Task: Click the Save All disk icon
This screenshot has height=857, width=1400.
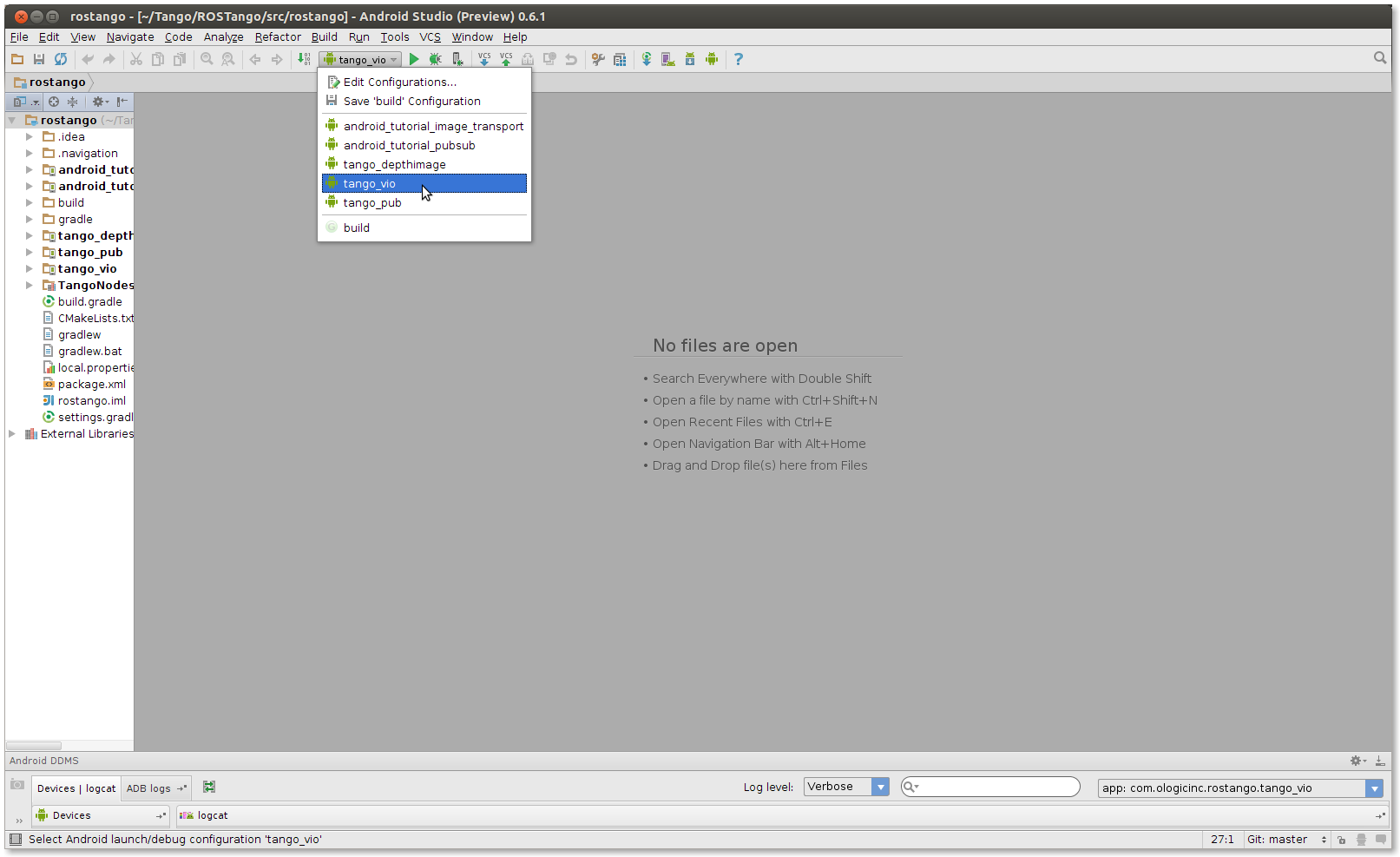Action: coord(39,59)
